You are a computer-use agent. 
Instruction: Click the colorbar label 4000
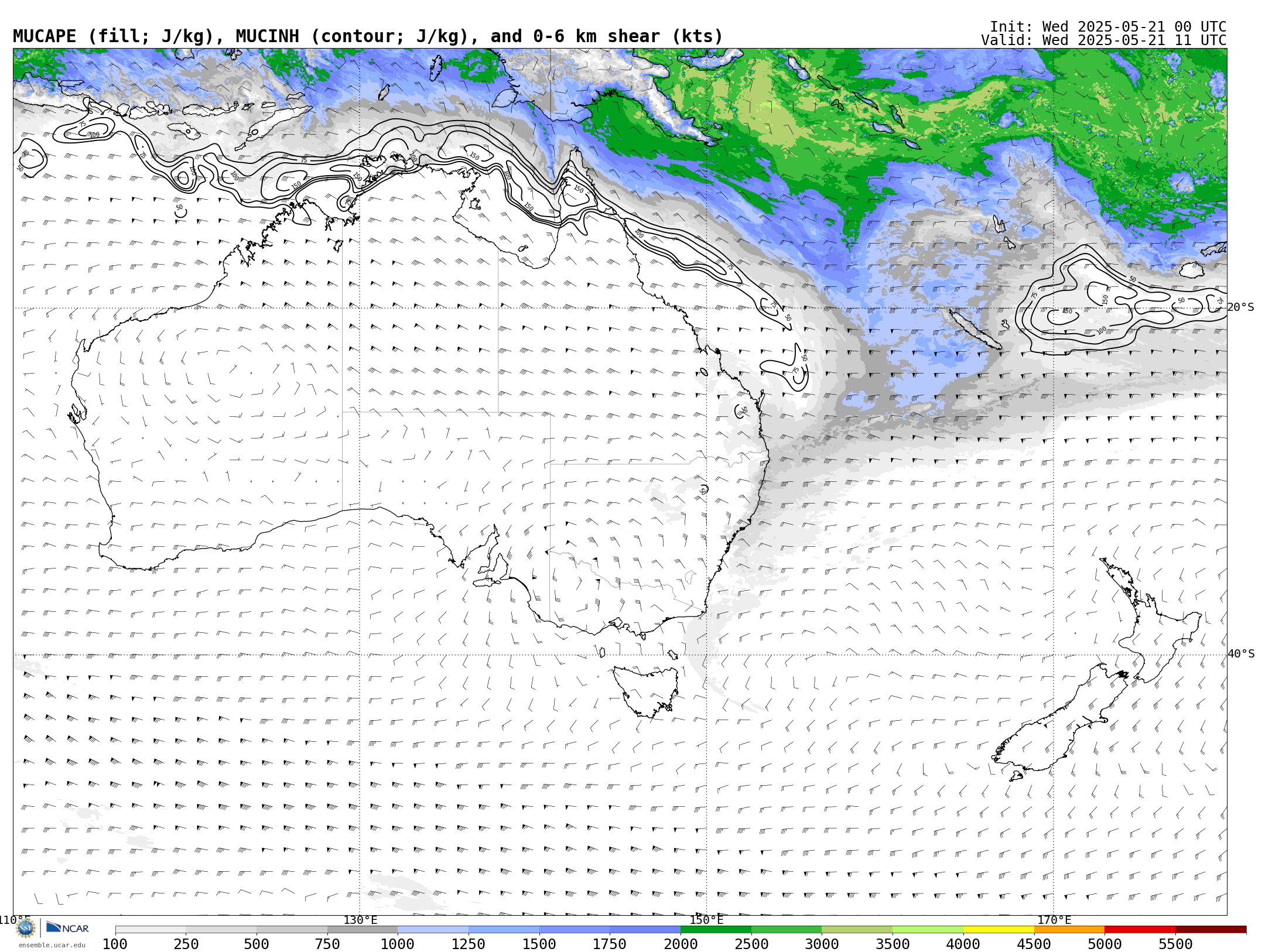click(963, 944)
